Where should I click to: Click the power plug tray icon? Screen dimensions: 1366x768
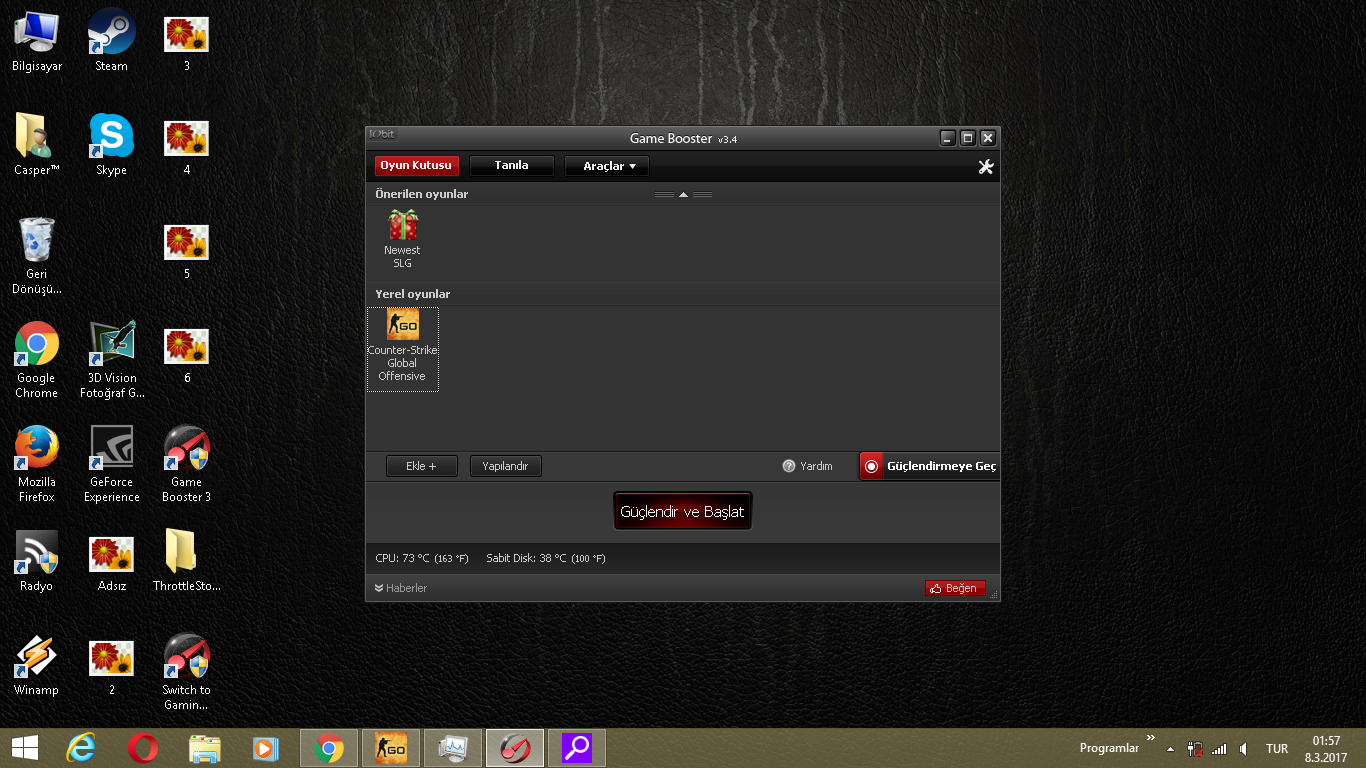(x=1195, y=748)
